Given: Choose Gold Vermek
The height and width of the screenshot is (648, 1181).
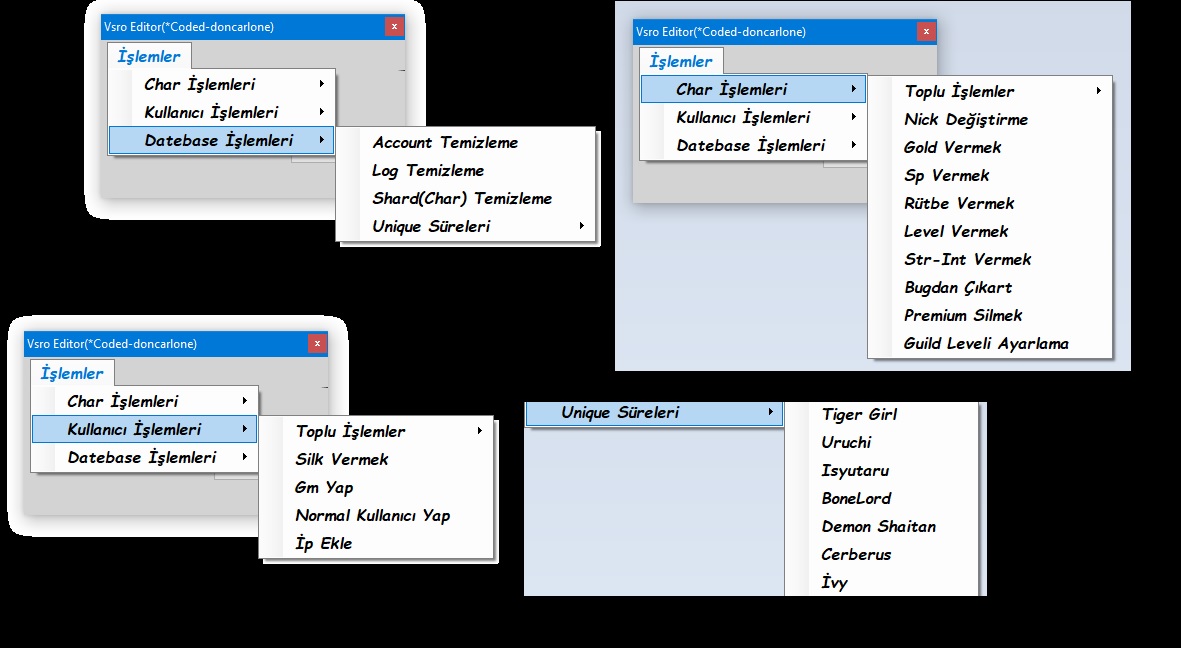Looking at the screenshot, I should tap(990, 147).
